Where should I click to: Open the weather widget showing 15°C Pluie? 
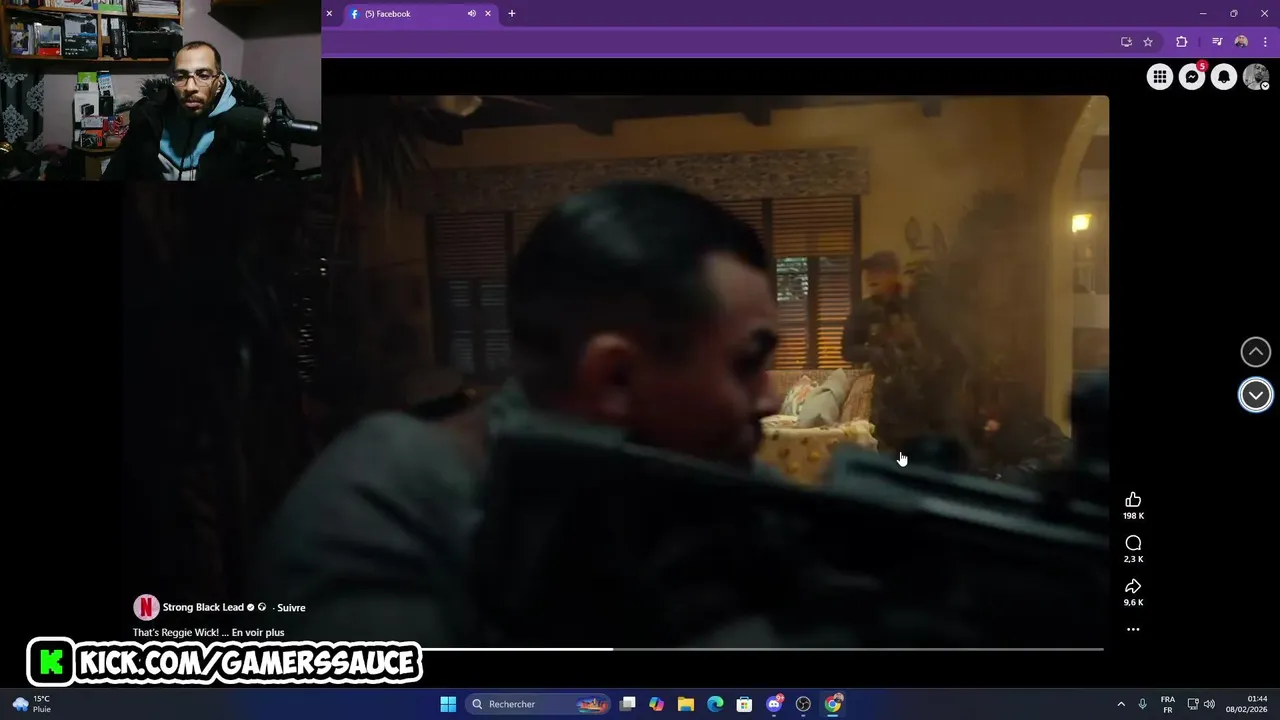31,704
